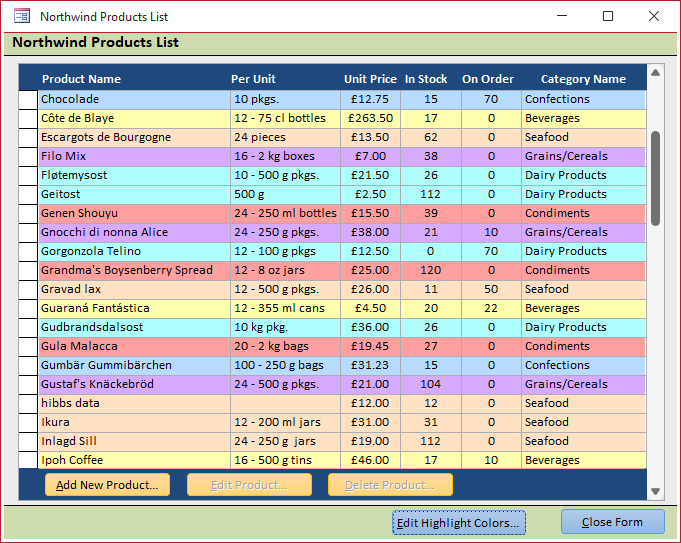
Task: Select the Ikura product cell
Action: pos(134,423)
